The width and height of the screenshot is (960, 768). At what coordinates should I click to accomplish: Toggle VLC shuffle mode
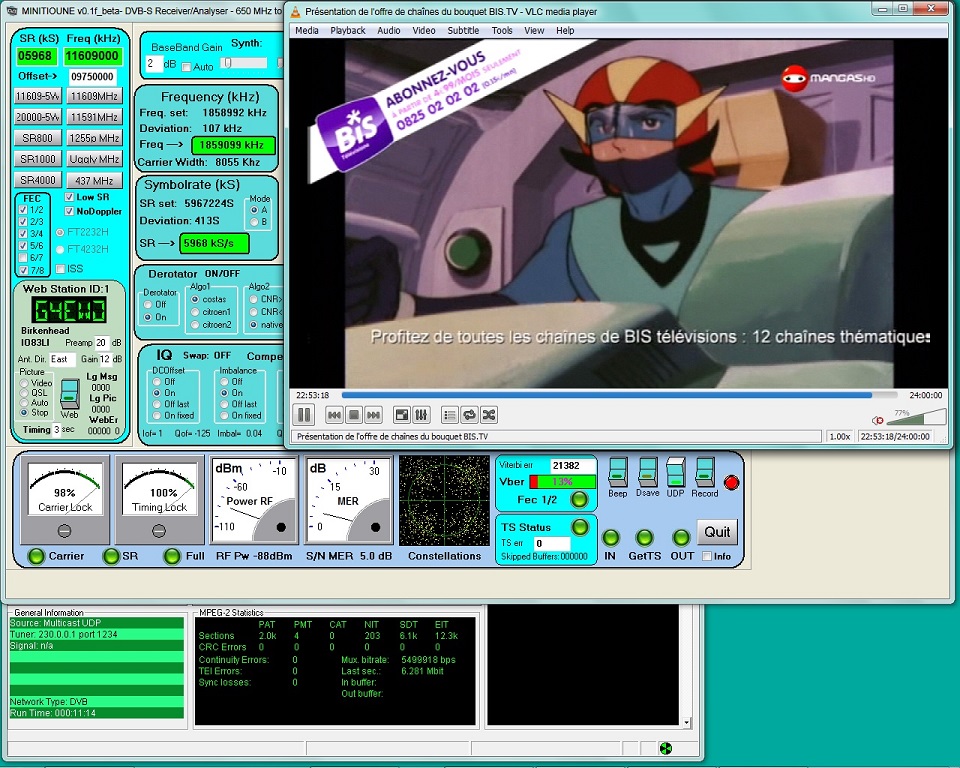(489, 415)
